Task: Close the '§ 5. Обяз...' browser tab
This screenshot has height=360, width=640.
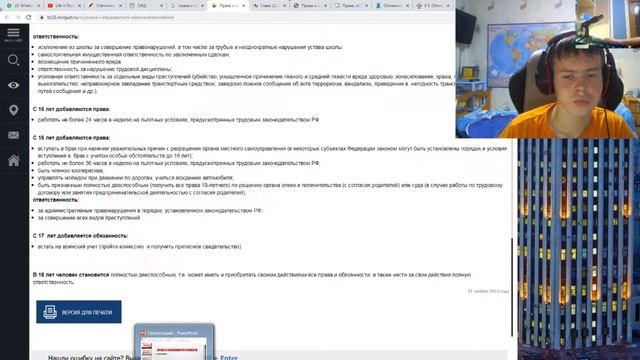Action: pyautogui.click(x=448, y=6)
